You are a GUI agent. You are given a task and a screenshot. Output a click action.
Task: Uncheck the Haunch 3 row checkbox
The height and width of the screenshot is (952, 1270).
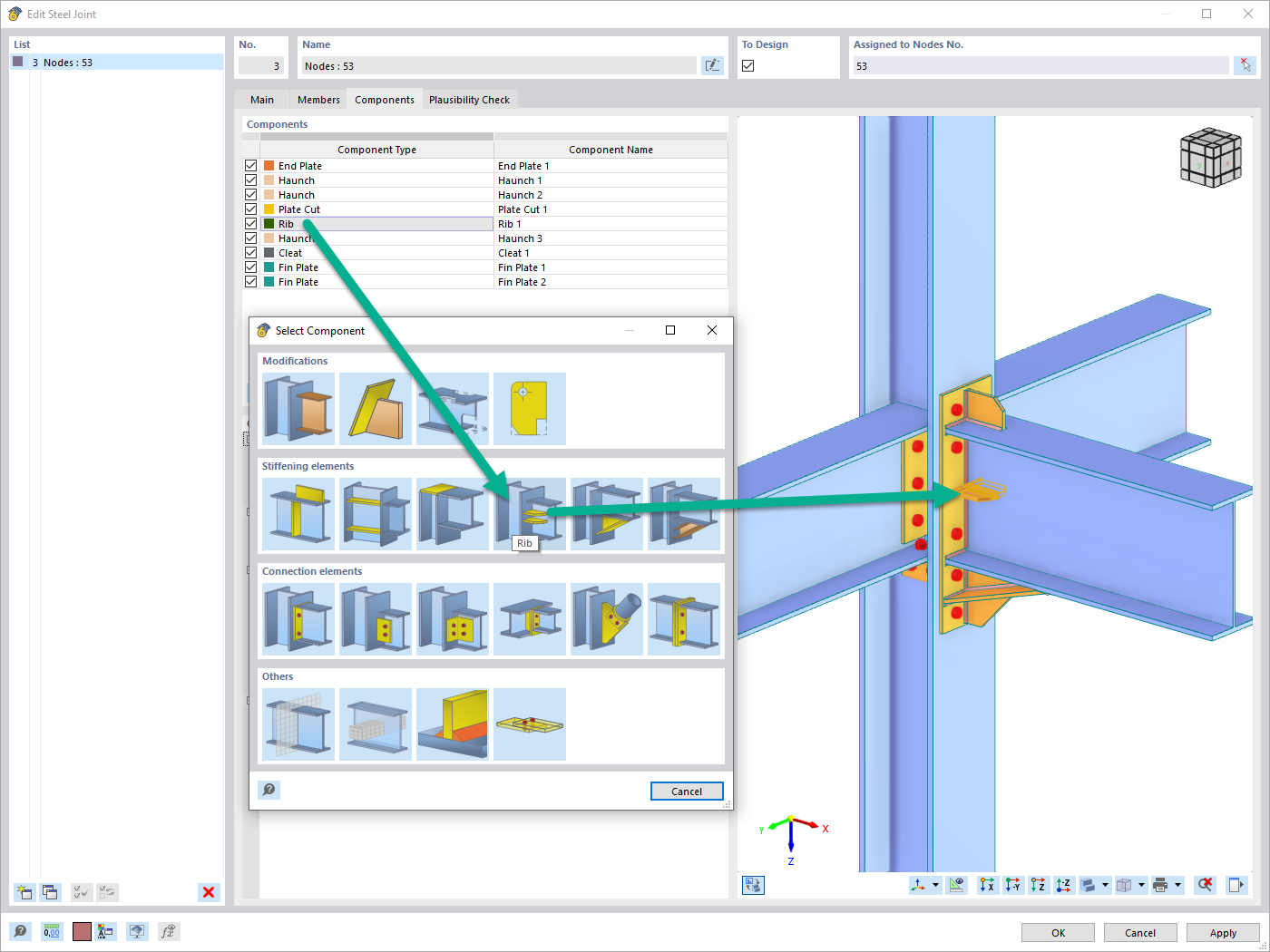250,238
